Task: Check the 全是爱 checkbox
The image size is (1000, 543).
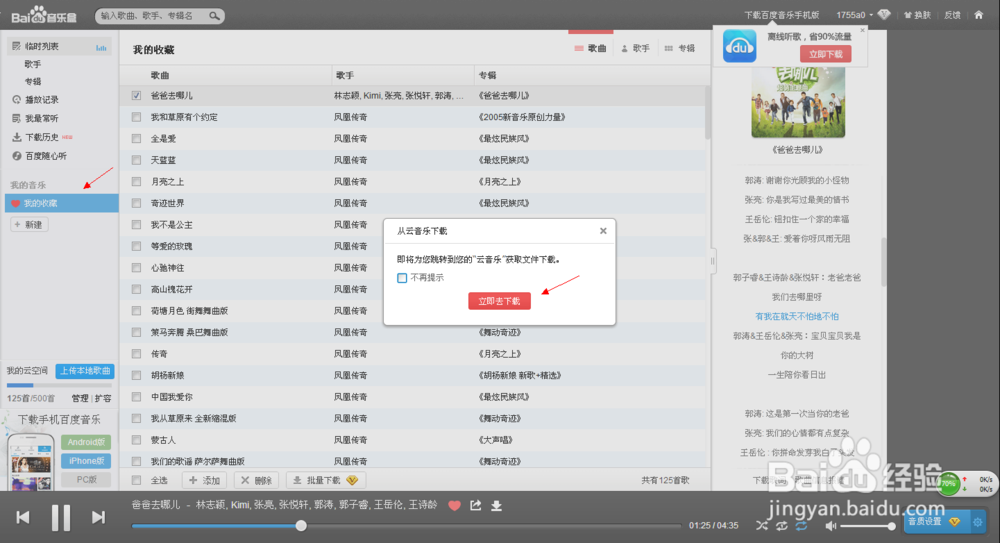Action: click(136, 138)
